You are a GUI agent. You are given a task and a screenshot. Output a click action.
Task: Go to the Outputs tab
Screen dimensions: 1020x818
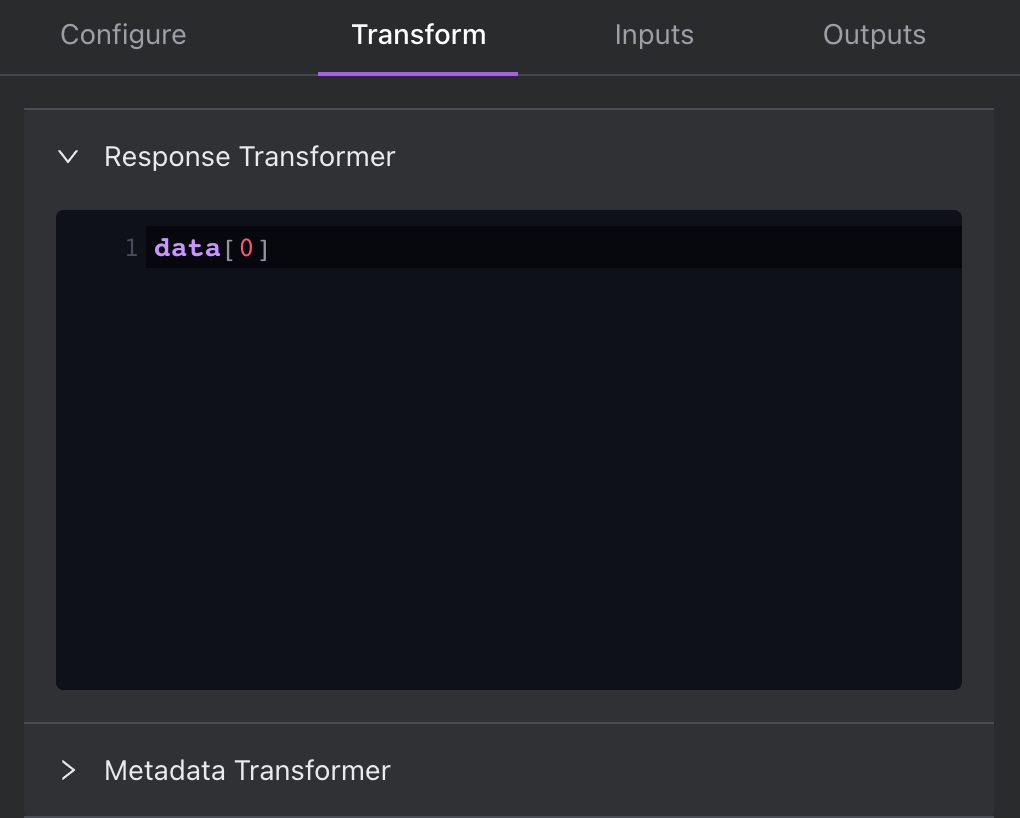coord(874,35)
